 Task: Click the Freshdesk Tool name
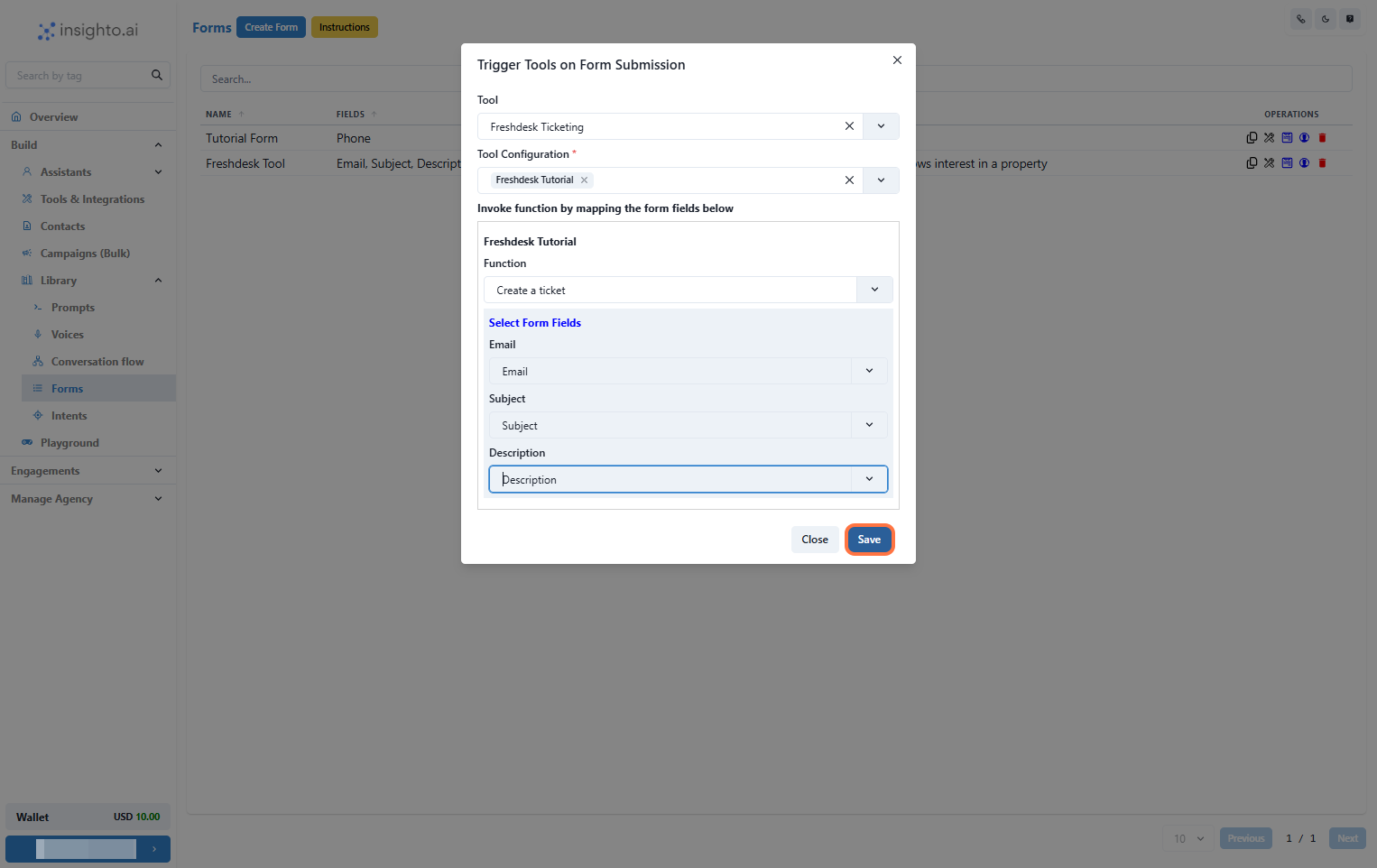pos(245,163)
